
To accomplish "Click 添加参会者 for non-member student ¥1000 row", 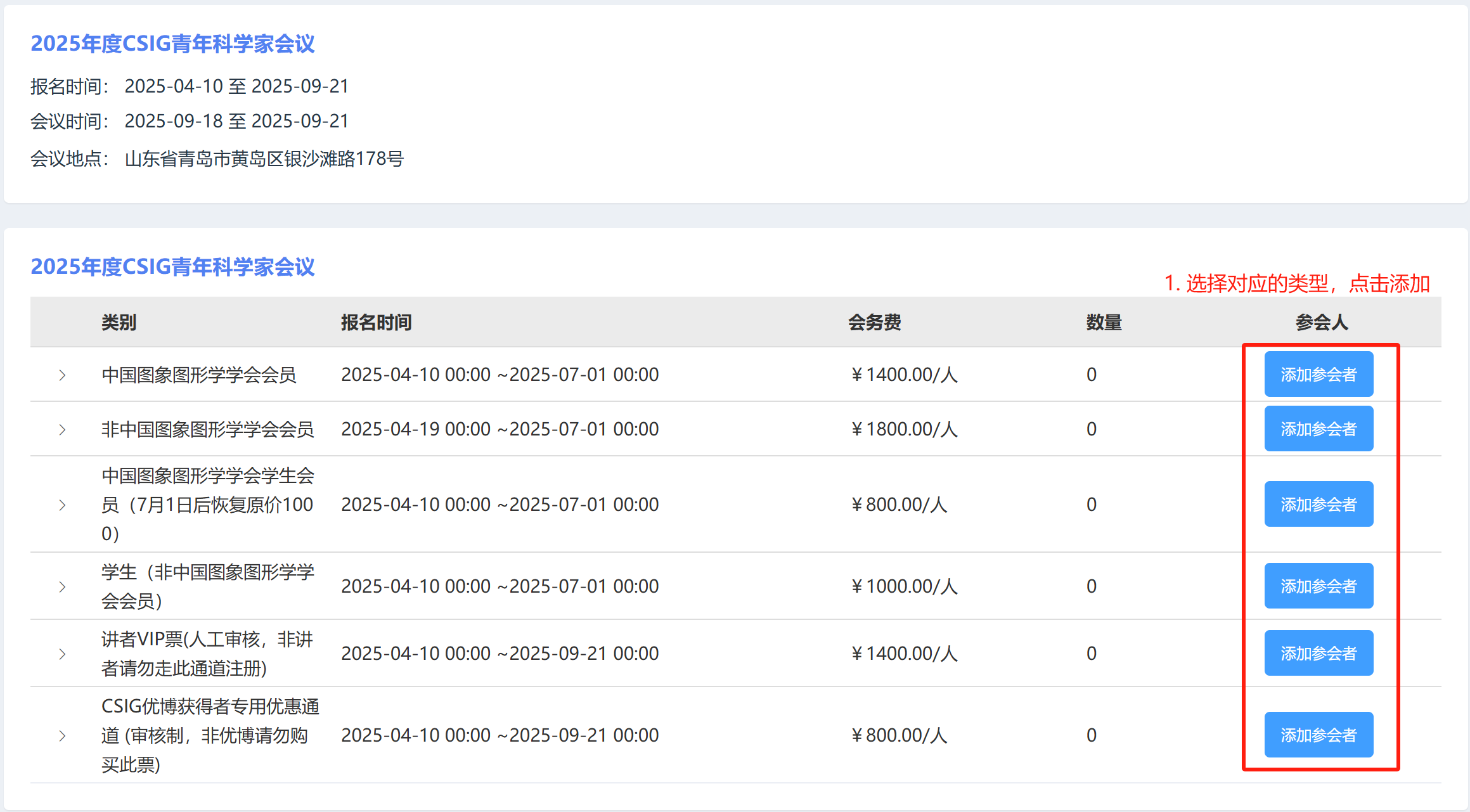I will (1318, 586).
